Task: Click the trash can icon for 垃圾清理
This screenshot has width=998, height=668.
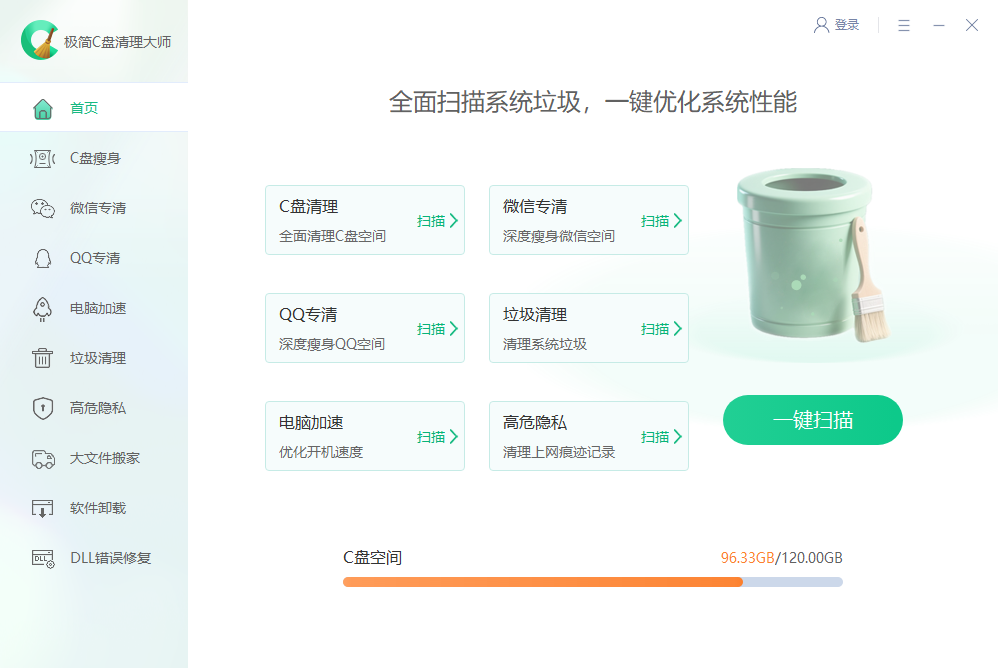Action: pyautogui.click(x=43, y=358)
